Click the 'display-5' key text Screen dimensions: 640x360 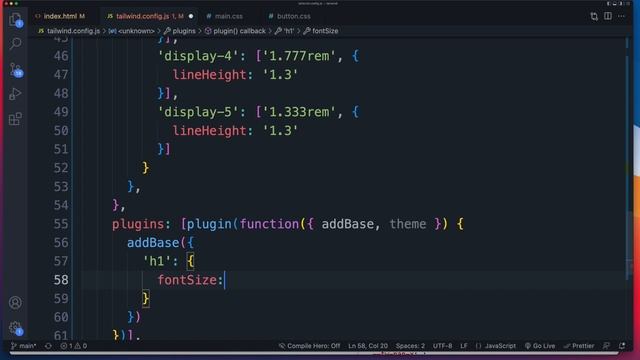point(198,112)
